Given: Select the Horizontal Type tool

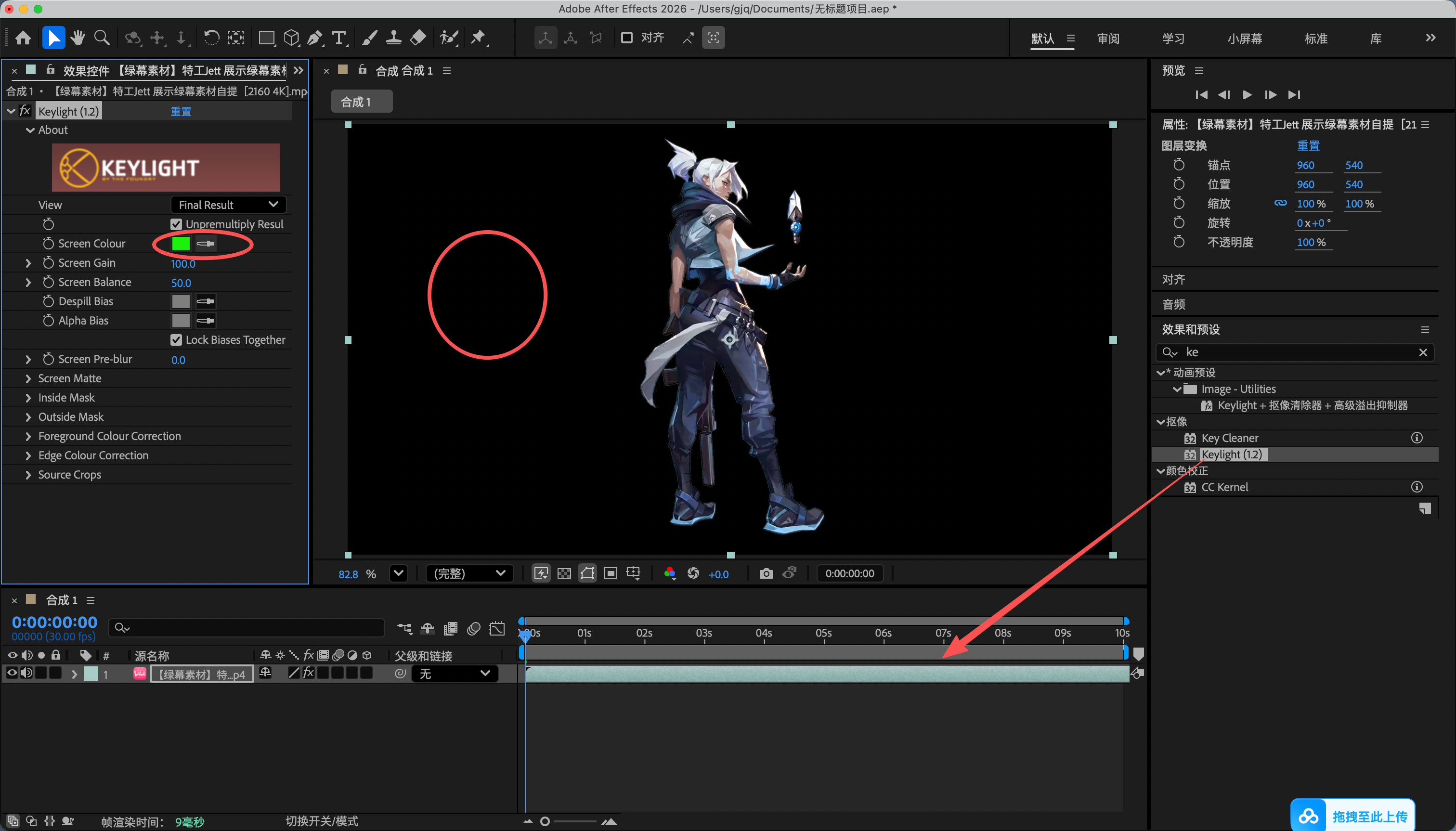Looking at the screenshot, I should (x=339, y=38).
